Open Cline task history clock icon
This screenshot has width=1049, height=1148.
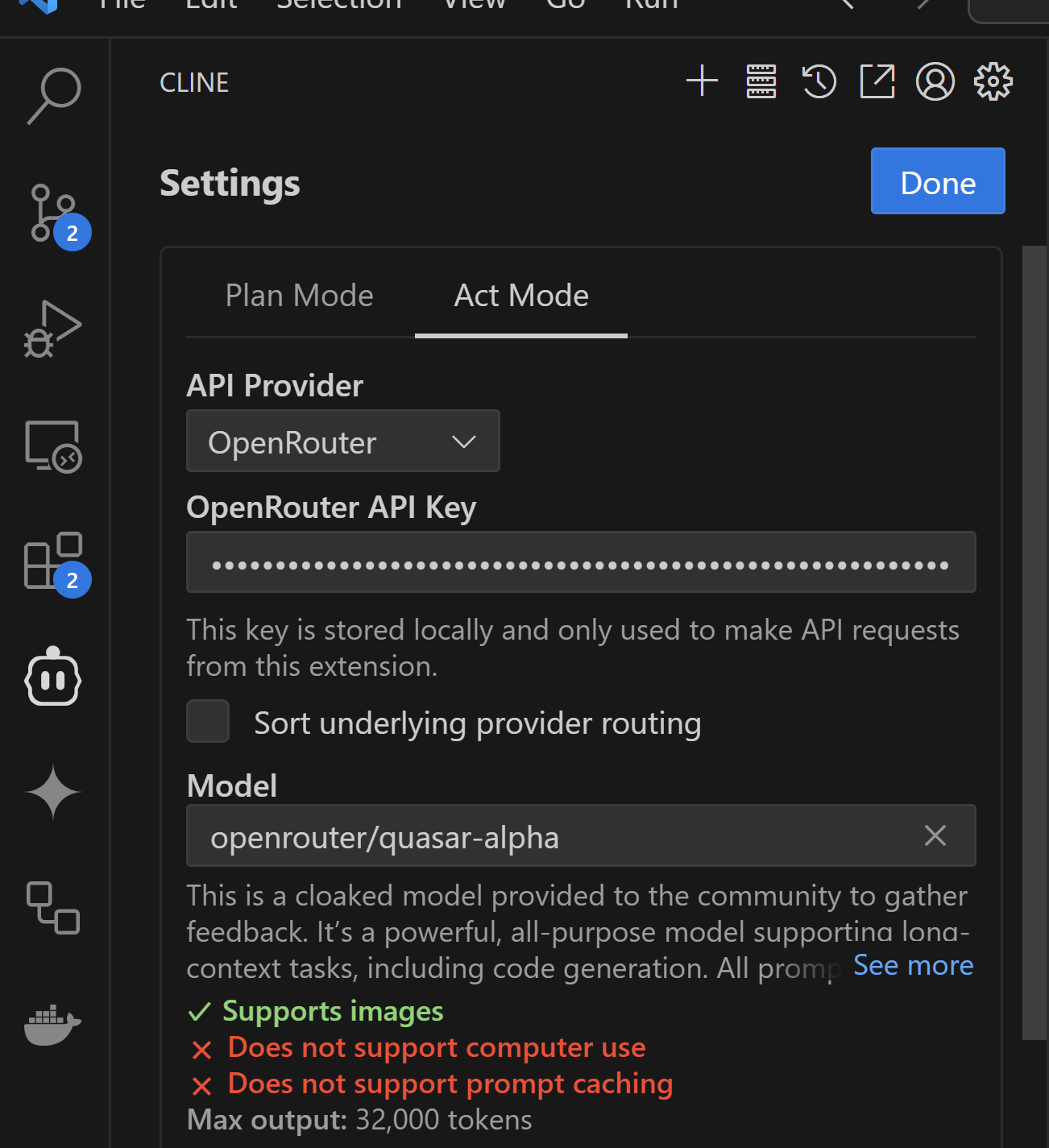click(x=819, y=81)
